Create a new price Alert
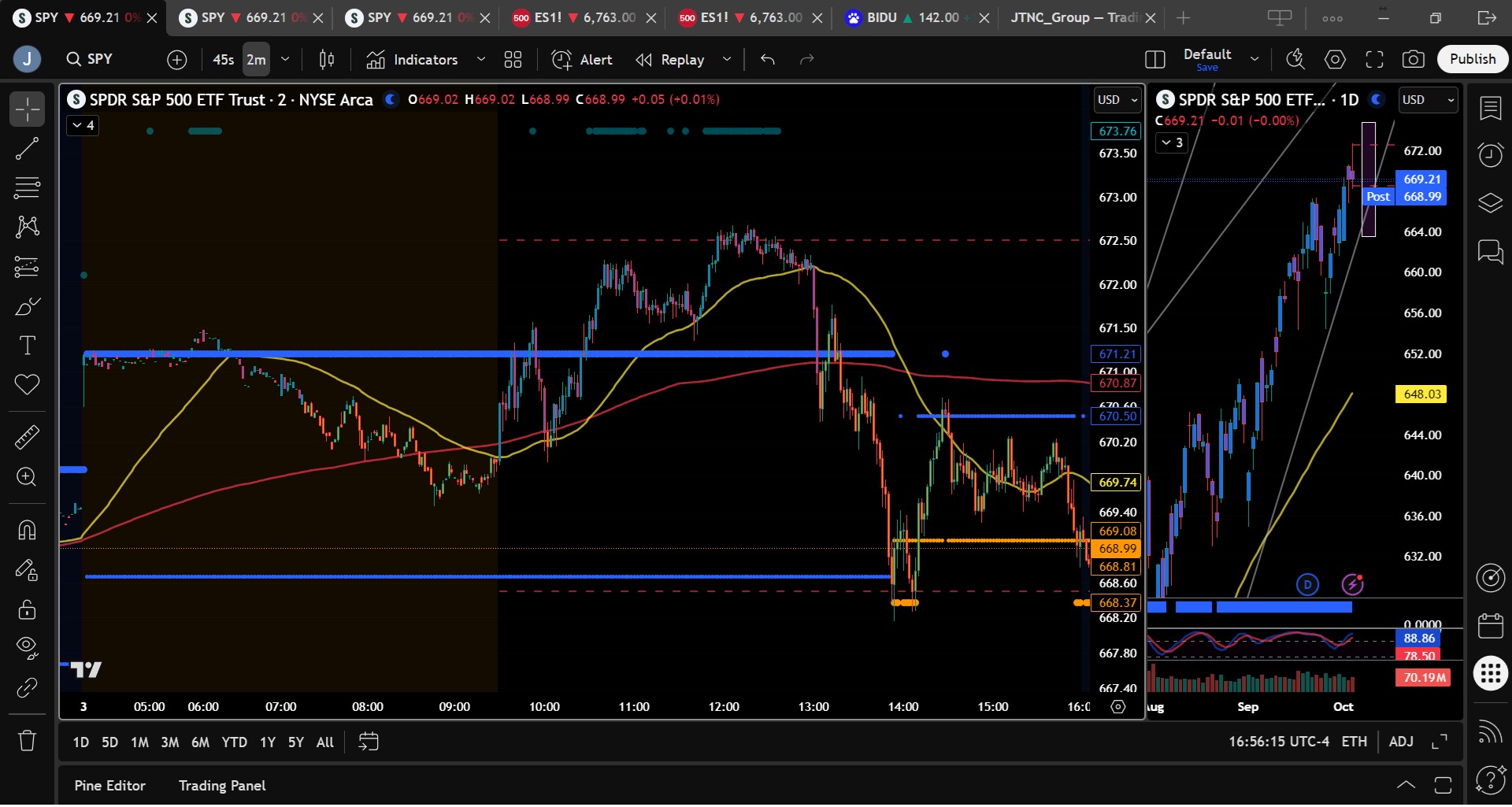The image size is (1512, 807). coord(582,60)
